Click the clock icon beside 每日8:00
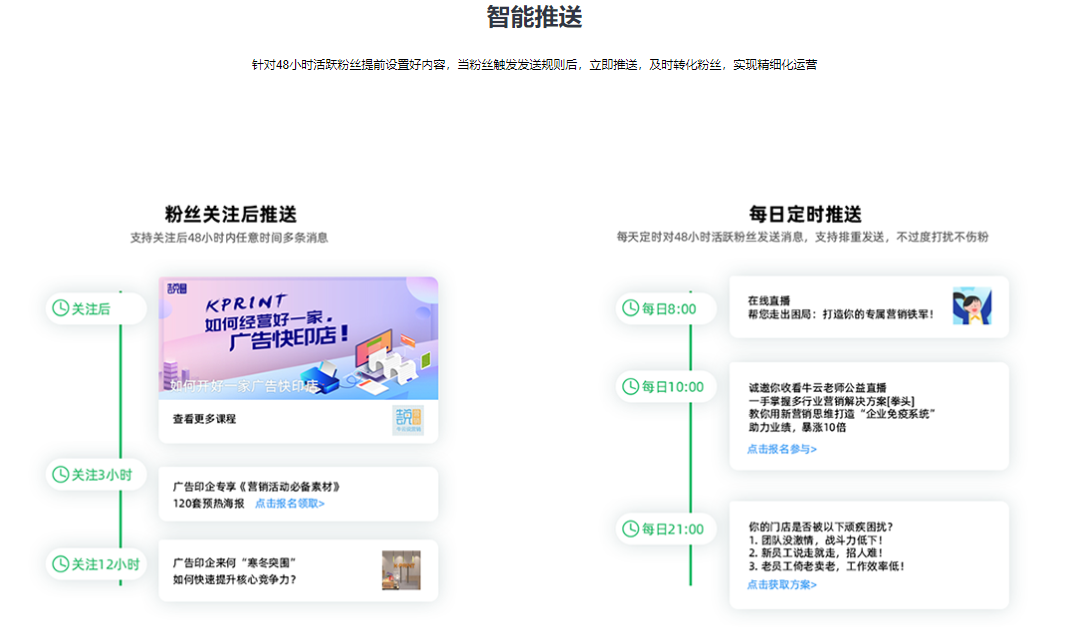This screenshot has width=1076, height=644. (630, 308)
